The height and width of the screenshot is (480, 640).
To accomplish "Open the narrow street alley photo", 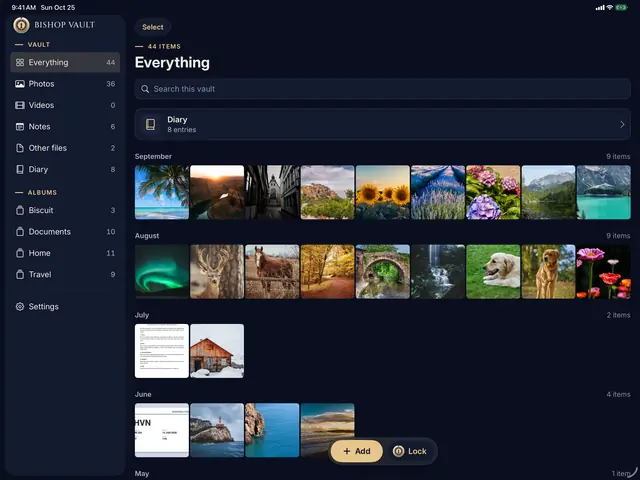I will (272, 192).
